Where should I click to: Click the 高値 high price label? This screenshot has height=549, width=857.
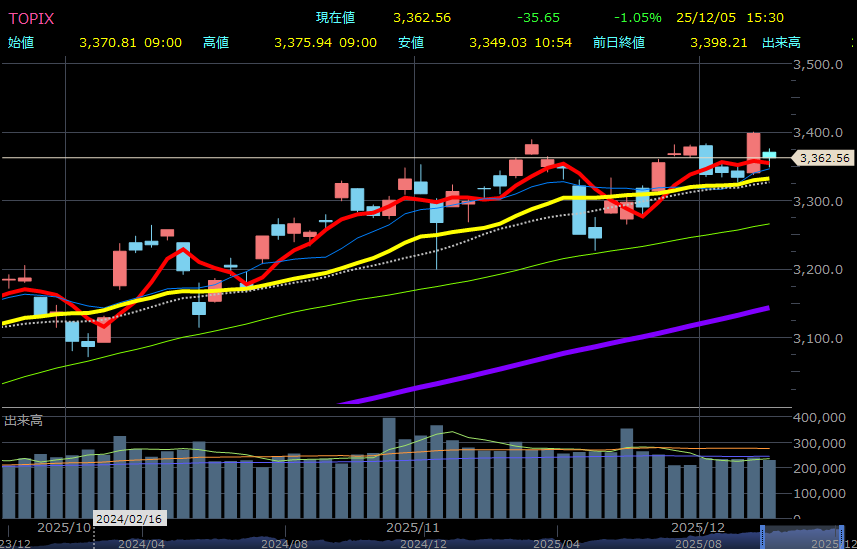[216, 43]
